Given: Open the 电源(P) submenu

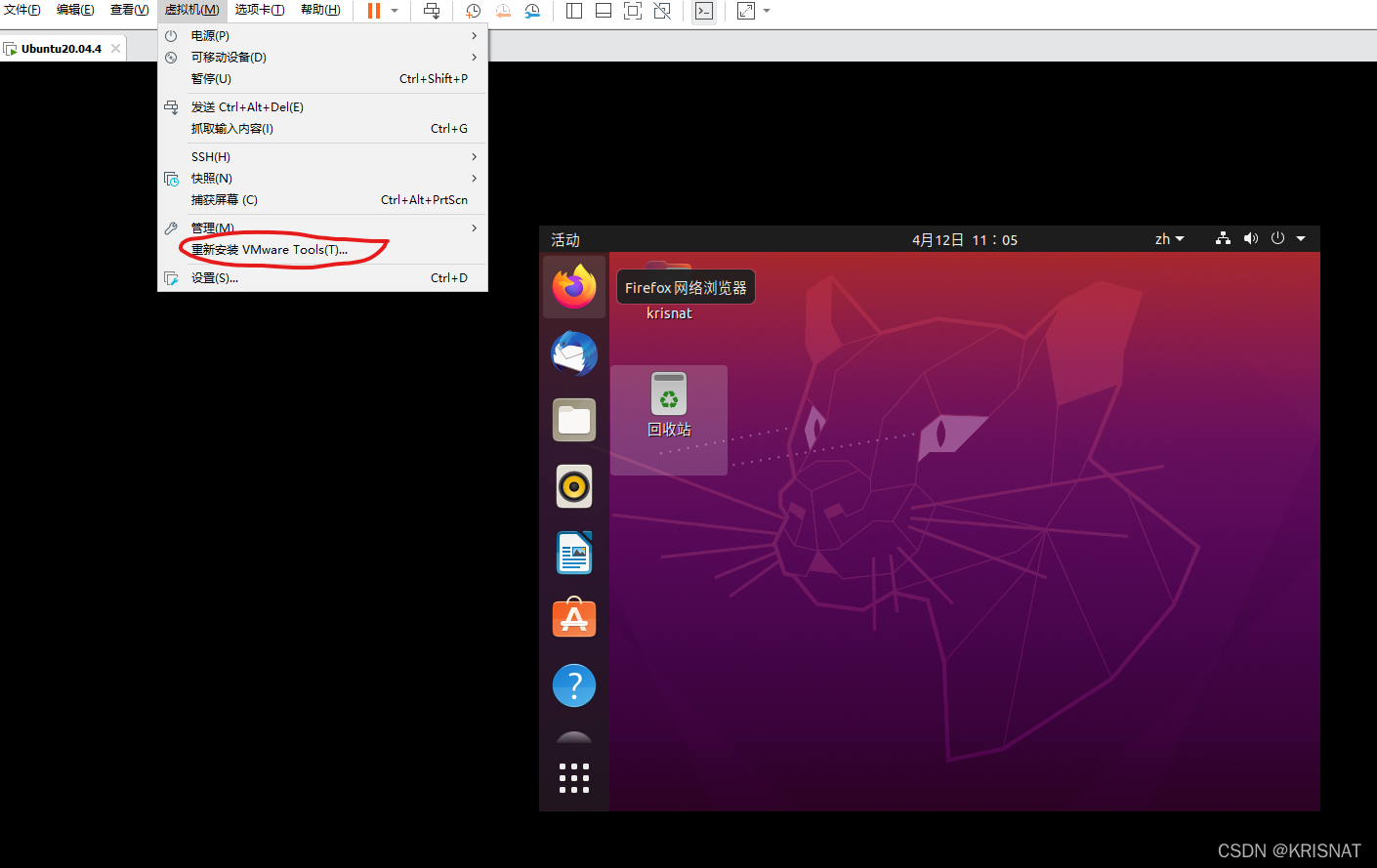Looking at the screenshot, I should tap(322, 35).
